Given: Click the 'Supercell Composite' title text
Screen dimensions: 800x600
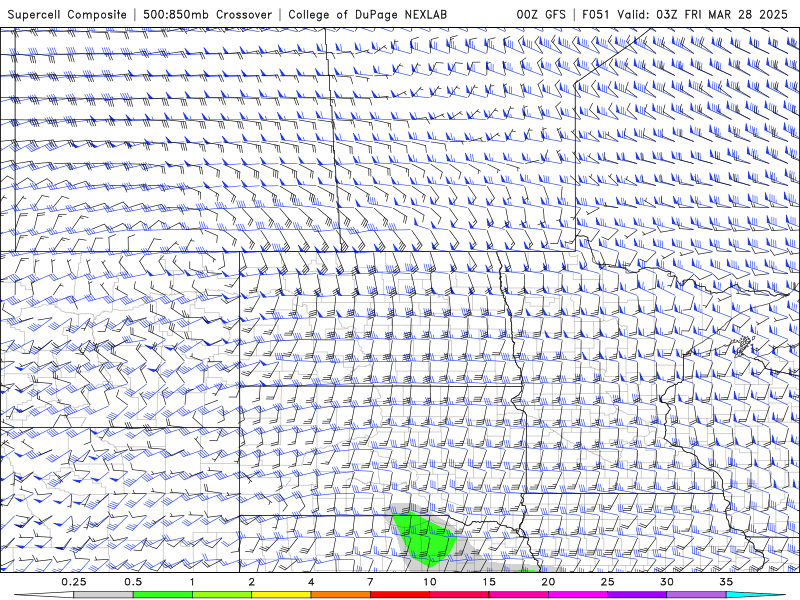Looking at the screenshot, I should pyautogui.click(x=67, y=14).
